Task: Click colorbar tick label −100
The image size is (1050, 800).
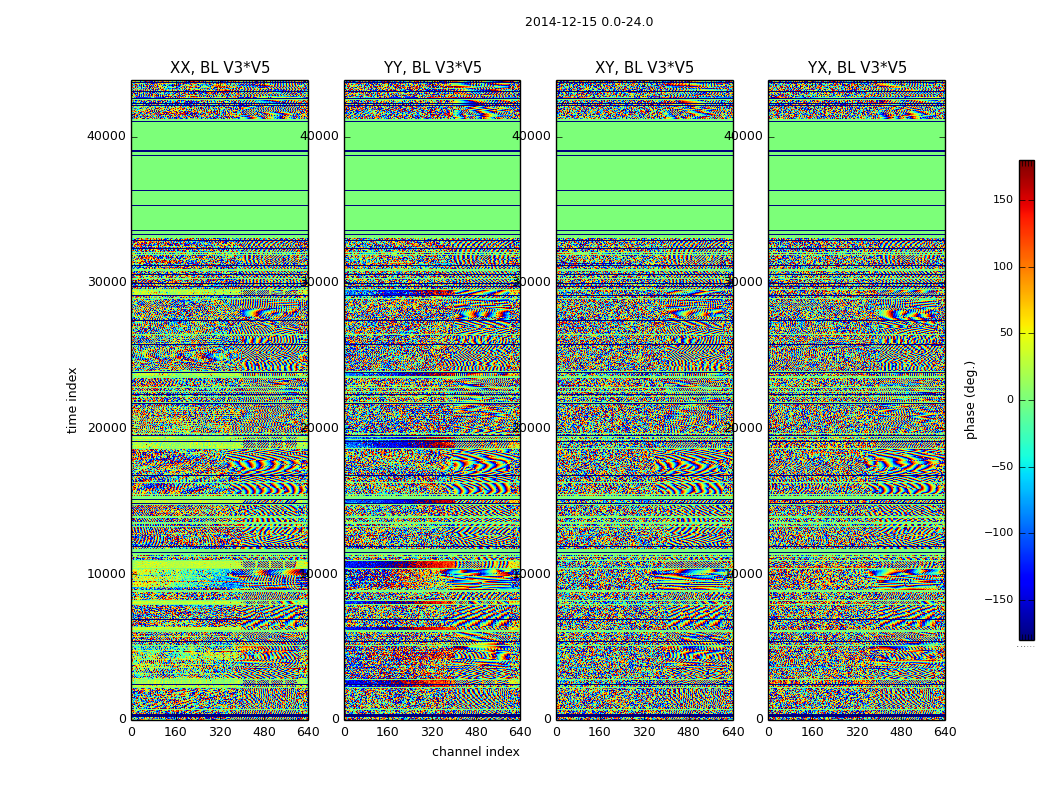Action: [998, 532]
